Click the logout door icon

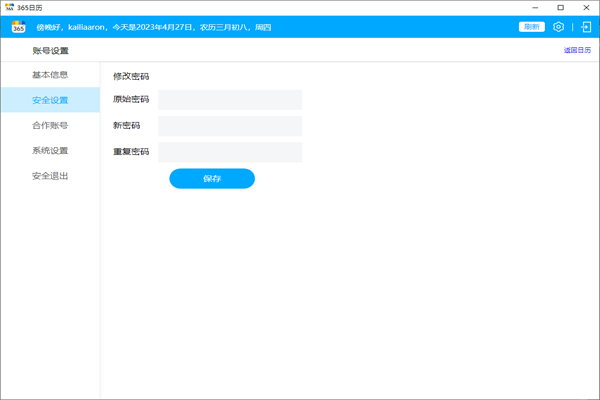pos(585,27)
